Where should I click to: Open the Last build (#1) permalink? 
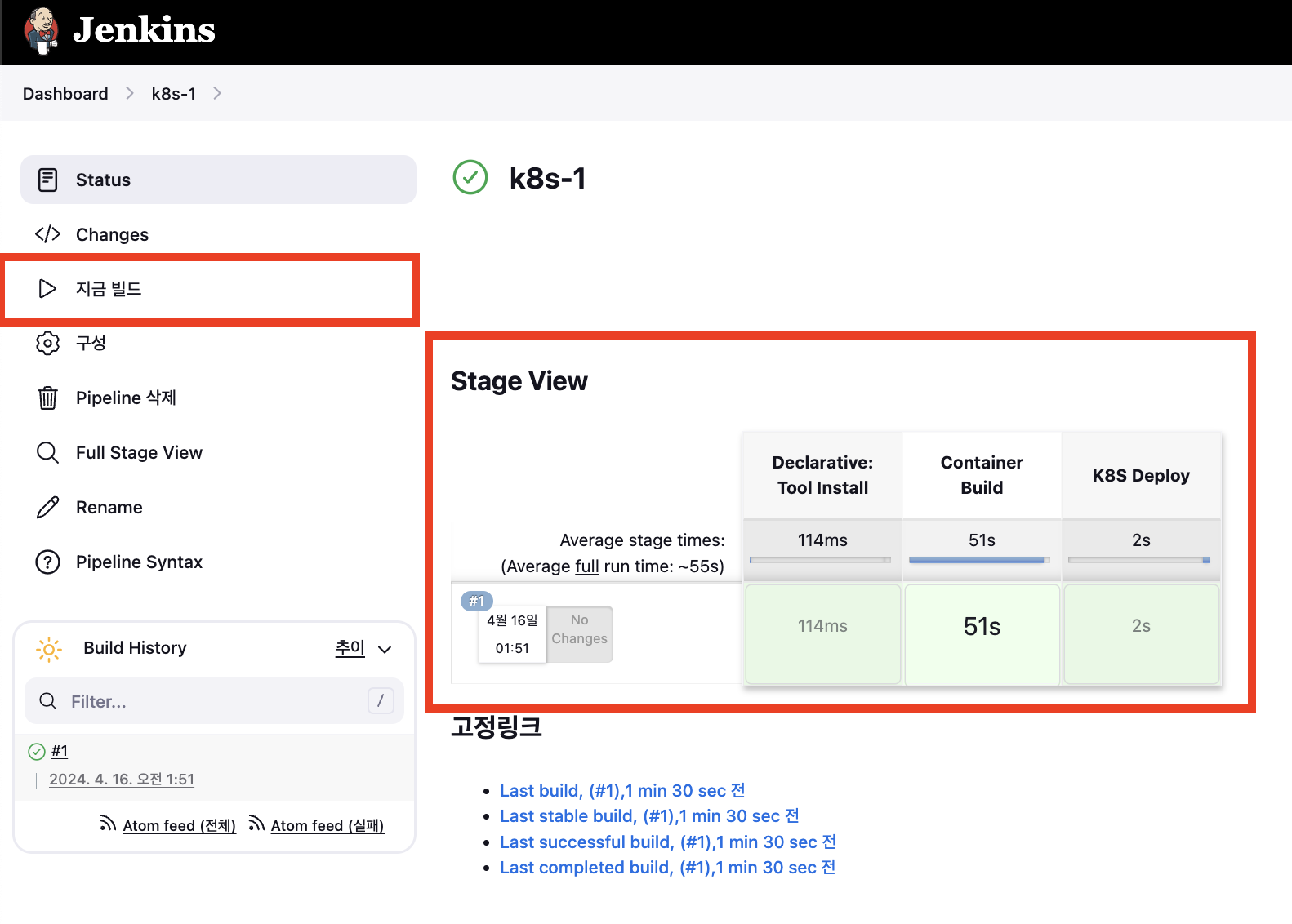[622, 790]
